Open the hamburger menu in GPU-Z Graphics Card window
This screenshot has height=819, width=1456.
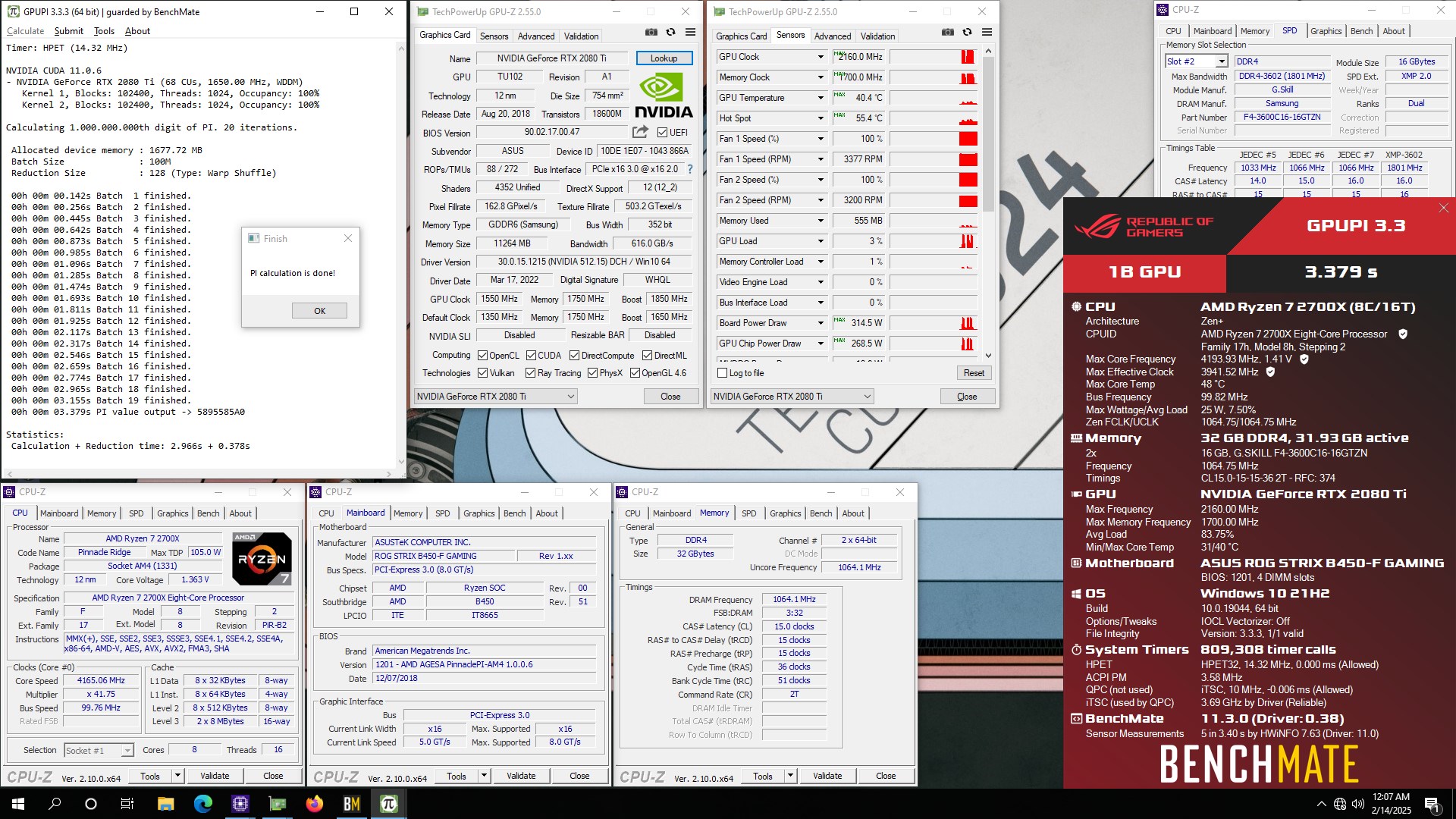coord(690,33)
